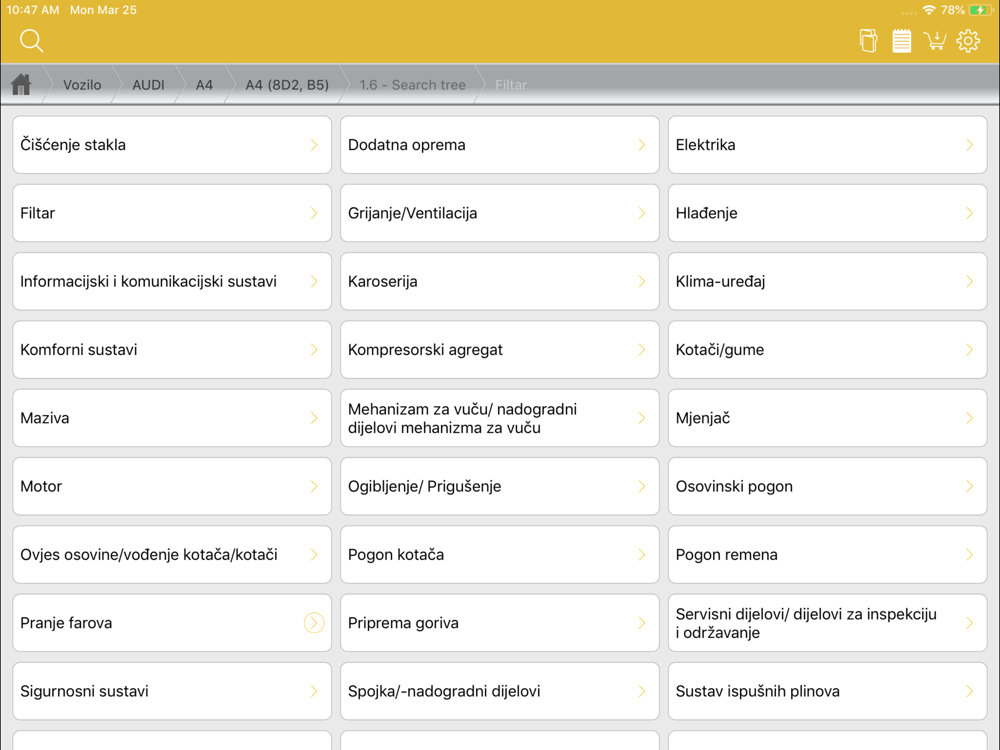
Task: Expand chevron on Karoserija row
Action: [x=642, y=281]
